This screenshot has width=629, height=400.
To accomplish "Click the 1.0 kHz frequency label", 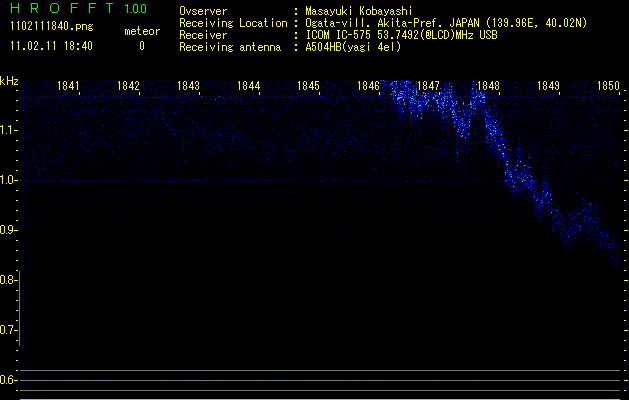I will click(x=8, y=180).
